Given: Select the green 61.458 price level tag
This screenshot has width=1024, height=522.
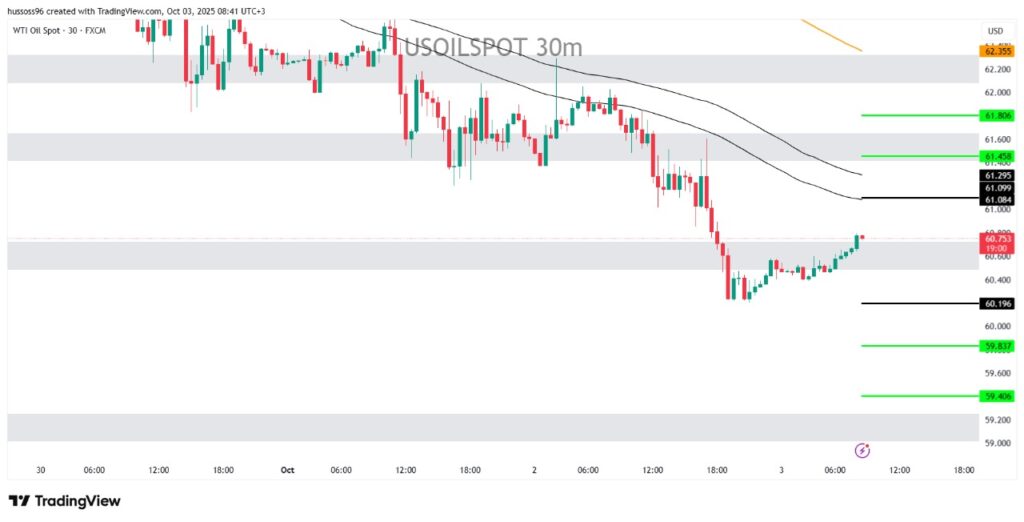Looking at the screenshot, I should (998, 157).
